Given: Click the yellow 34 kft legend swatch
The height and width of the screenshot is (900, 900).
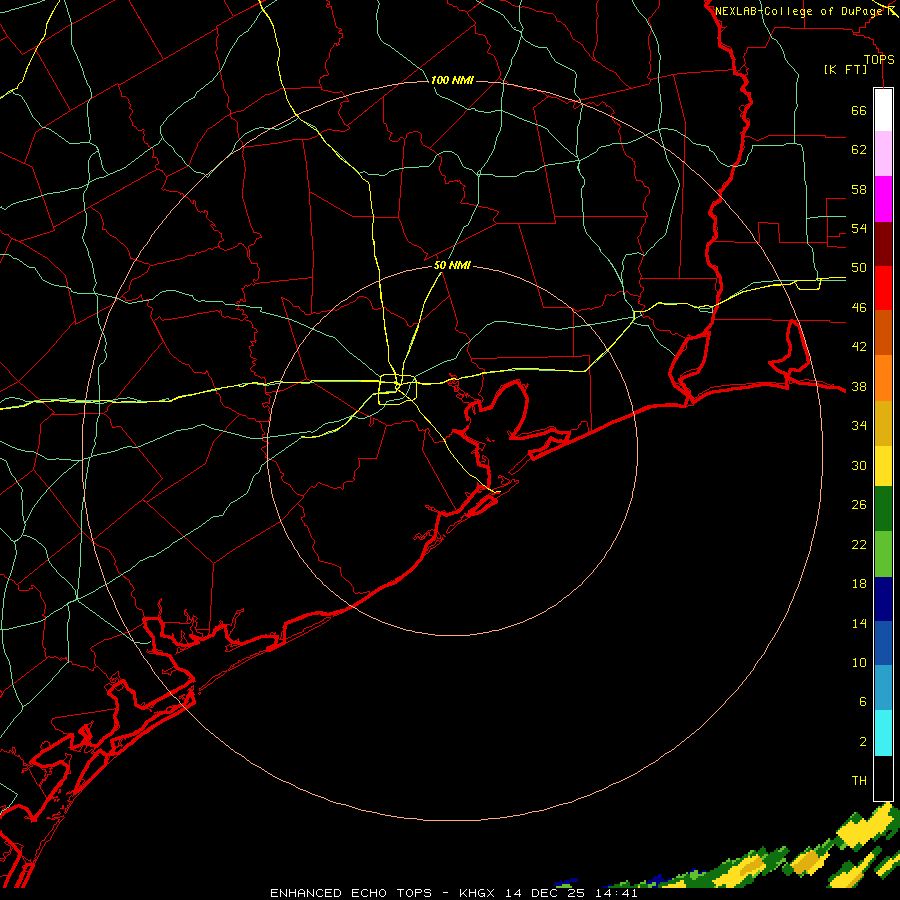Looking at the screenshot, I should pos(883,465).
